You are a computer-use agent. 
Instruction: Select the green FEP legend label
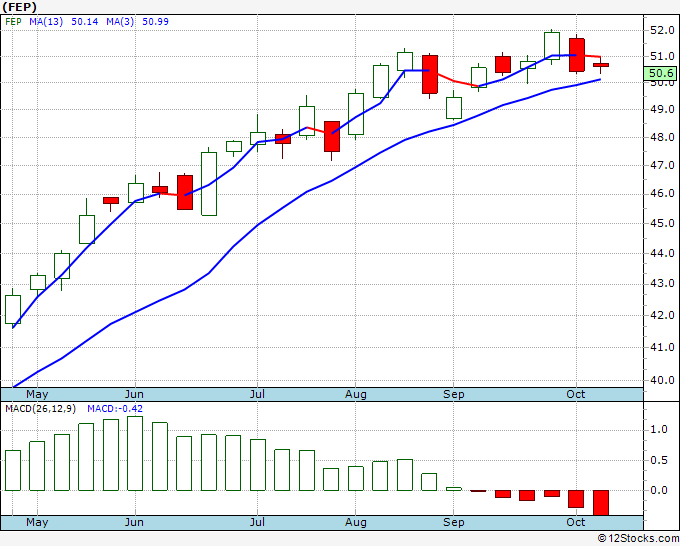click(x=13, y=22)
